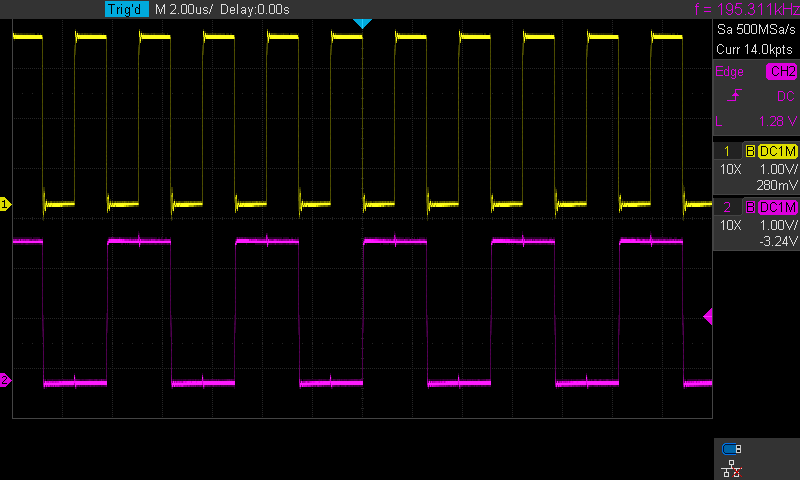The width and height of the screenshot is (800, 480).
Task: Click the channel 2 bandwidth limit B icon
Action: pos(750,207)
